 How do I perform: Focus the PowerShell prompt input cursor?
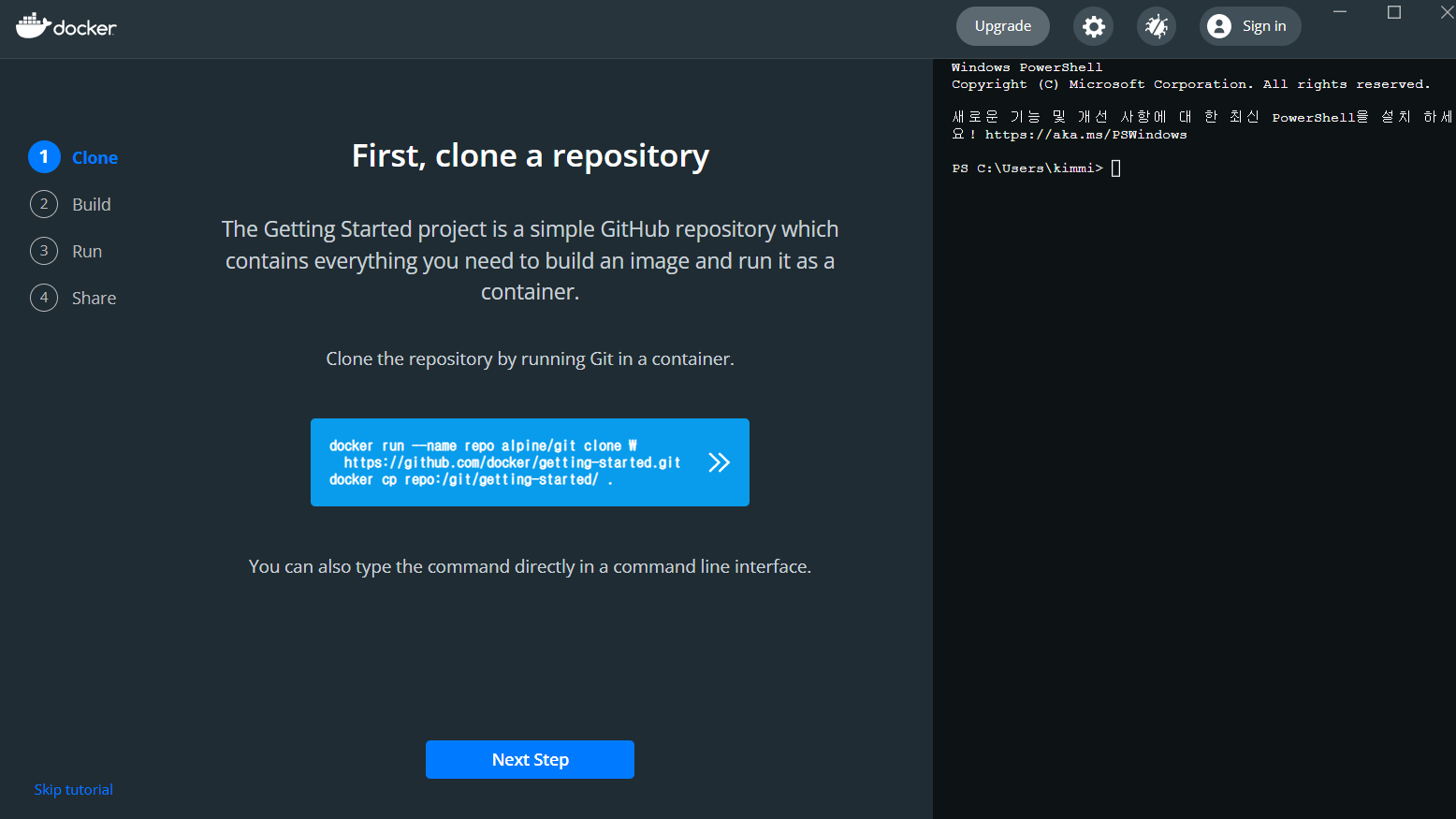tap(1115, 168)
